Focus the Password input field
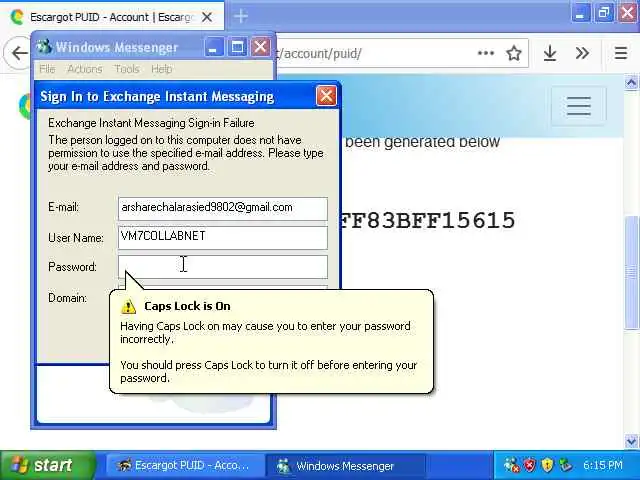 (x=223, y=267)
